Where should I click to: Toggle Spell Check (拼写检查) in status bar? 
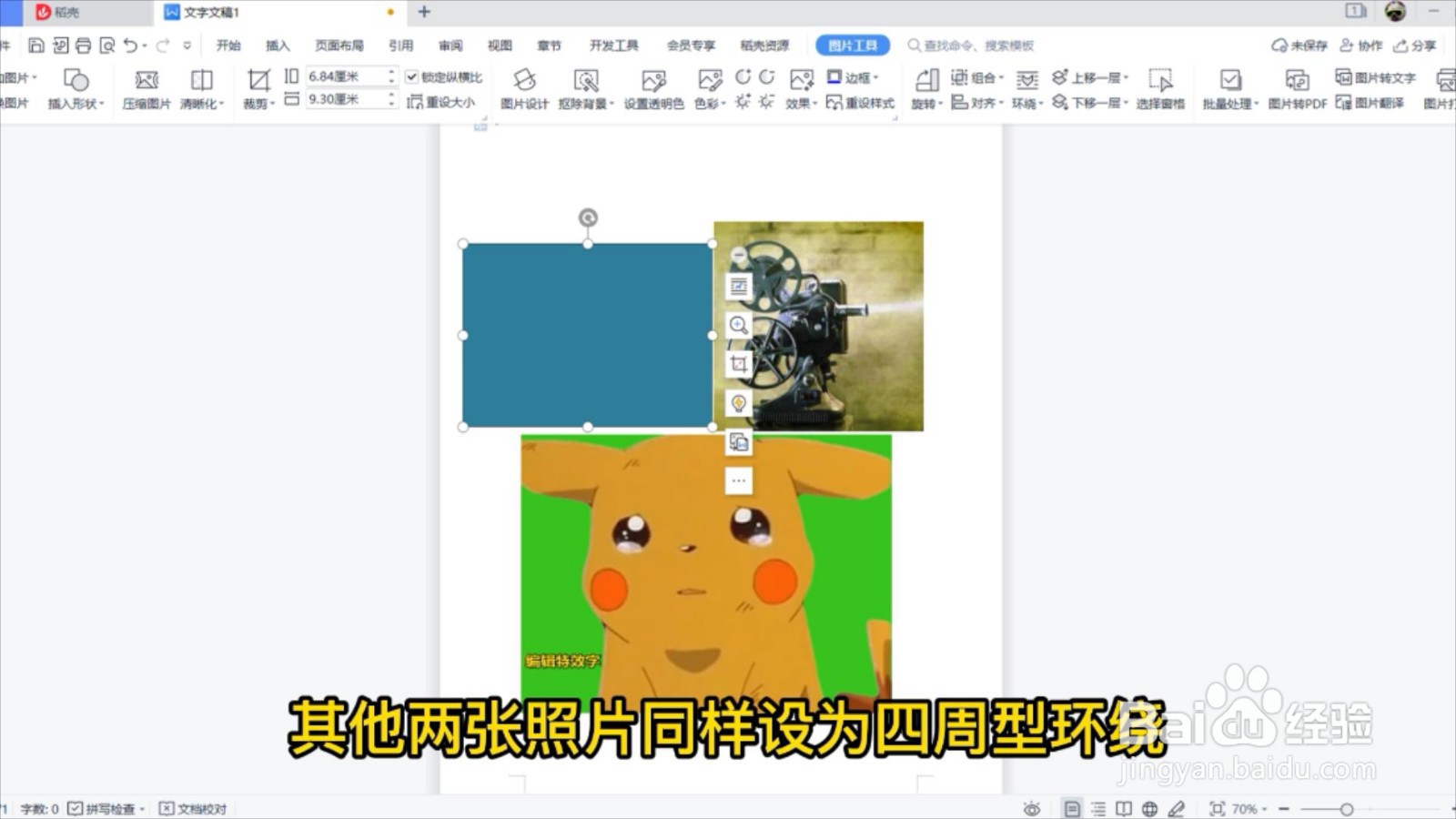tap(106, 808)
